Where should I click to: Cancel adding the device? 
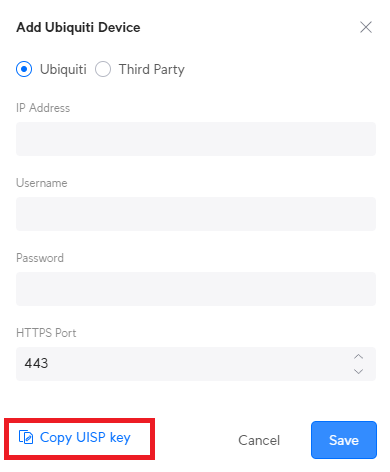(x=259, y=440)
